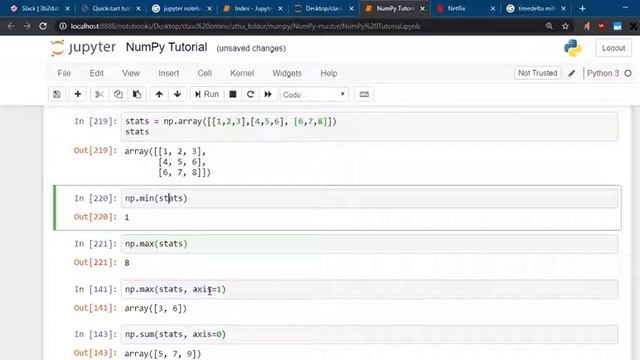Click the Out[143] array([5, 7, 9]) output
Viewport: 640px width, 360px height.
[x=162, y=353]
